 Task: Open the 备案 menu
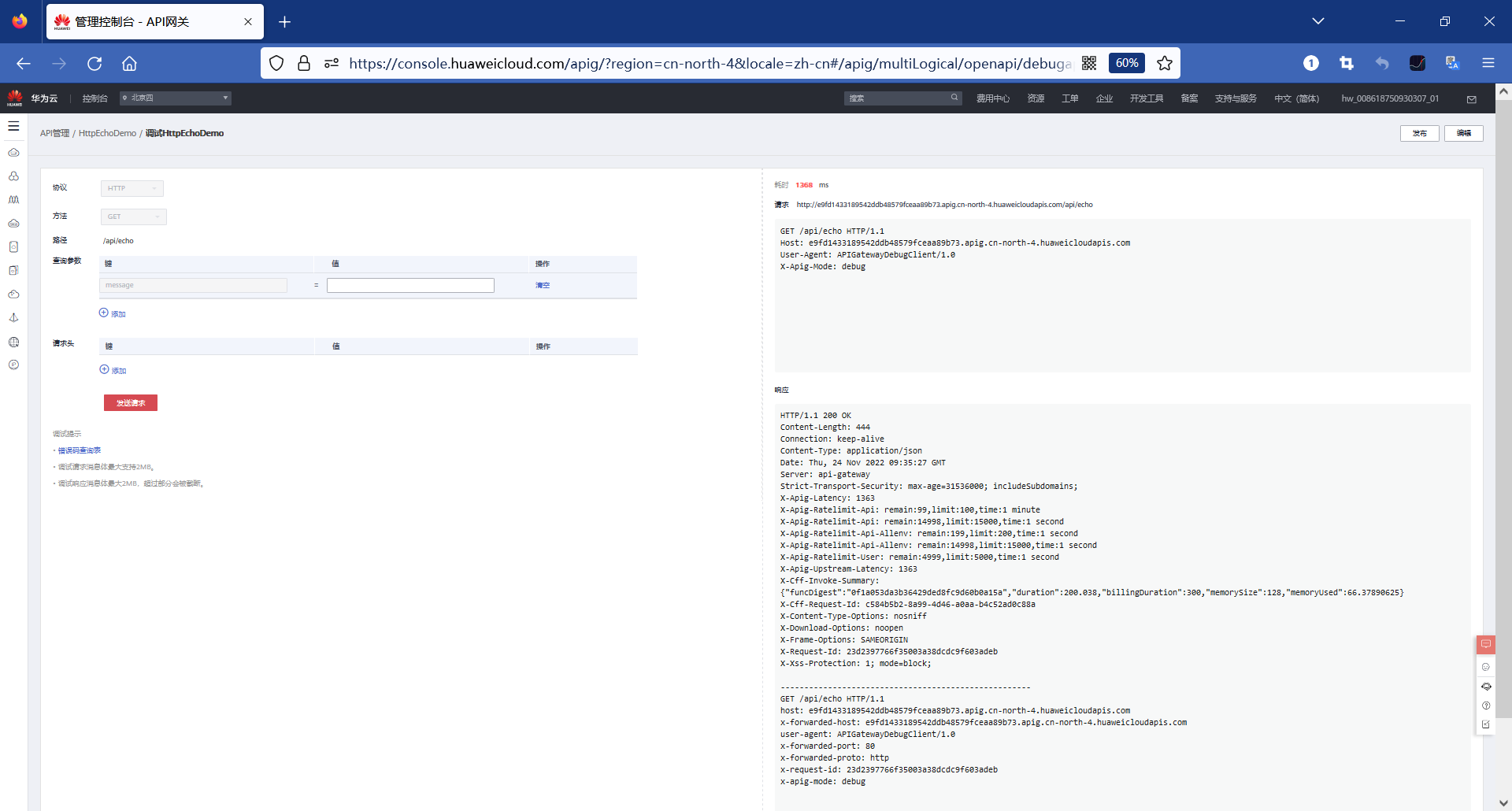click(x=1189, y=98)
